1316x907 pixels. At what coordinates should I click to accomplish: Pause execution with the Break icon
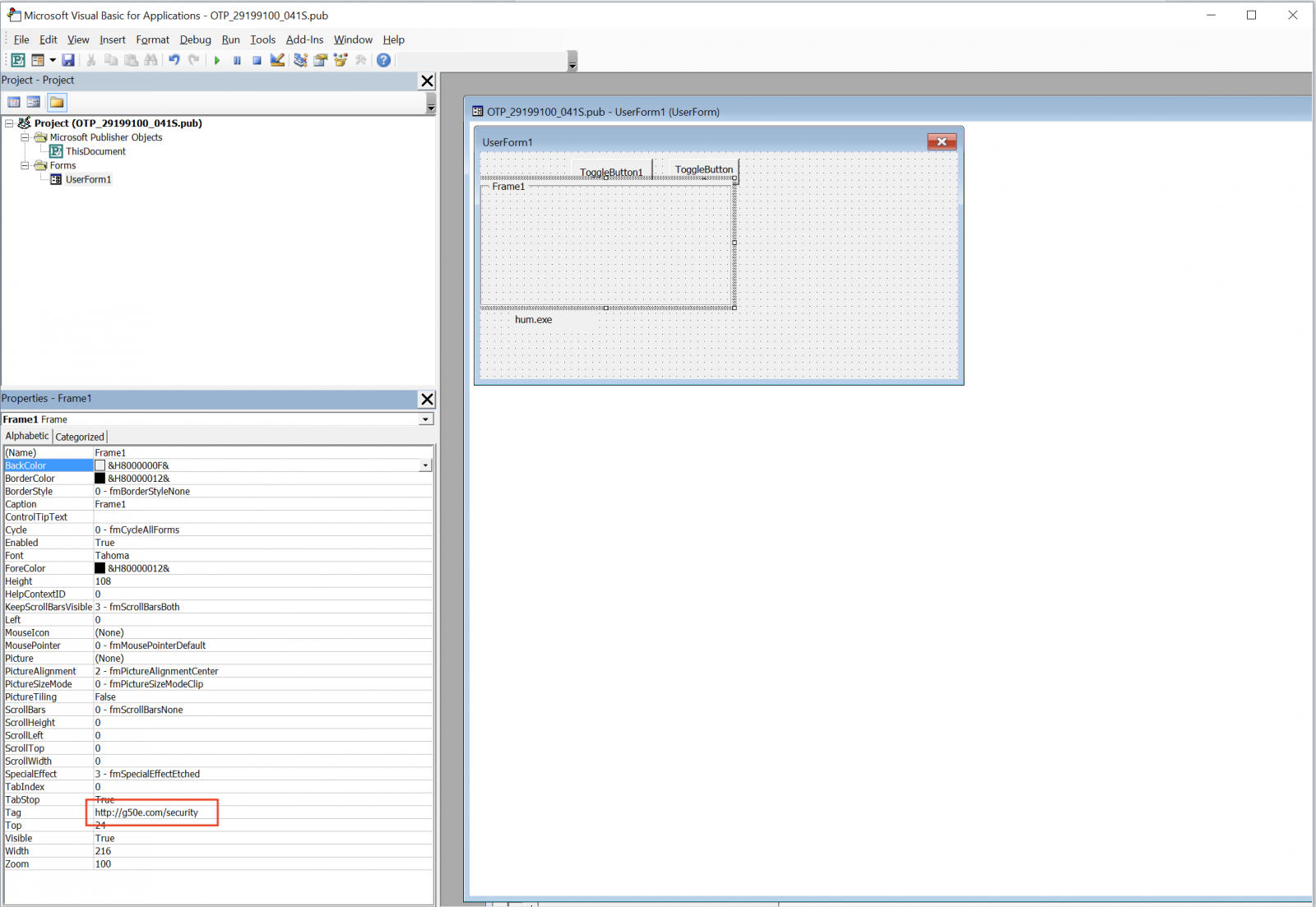(x=237, y=60)
